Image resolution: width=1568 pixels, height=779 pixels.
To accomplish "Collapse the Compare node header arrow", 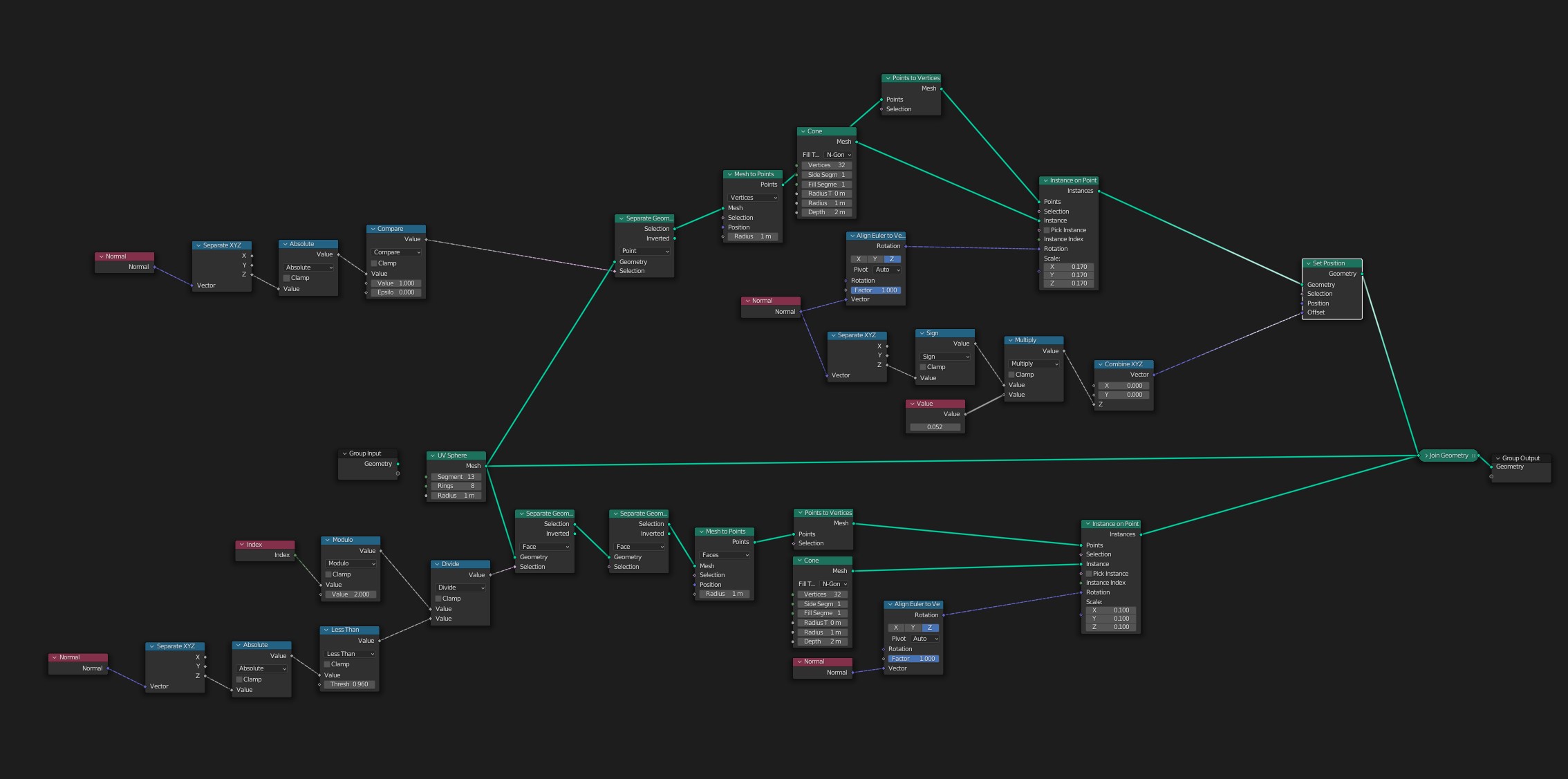I will click(373, 229).
